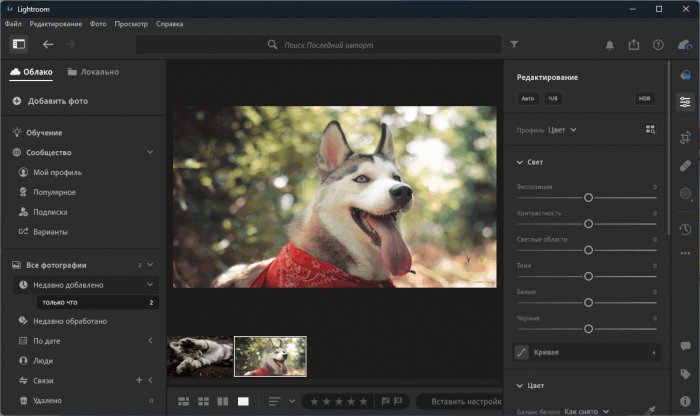The width and height of the screenshot is (700, 416).
Task: Open the Файл menu
Action: coord(13,24)
